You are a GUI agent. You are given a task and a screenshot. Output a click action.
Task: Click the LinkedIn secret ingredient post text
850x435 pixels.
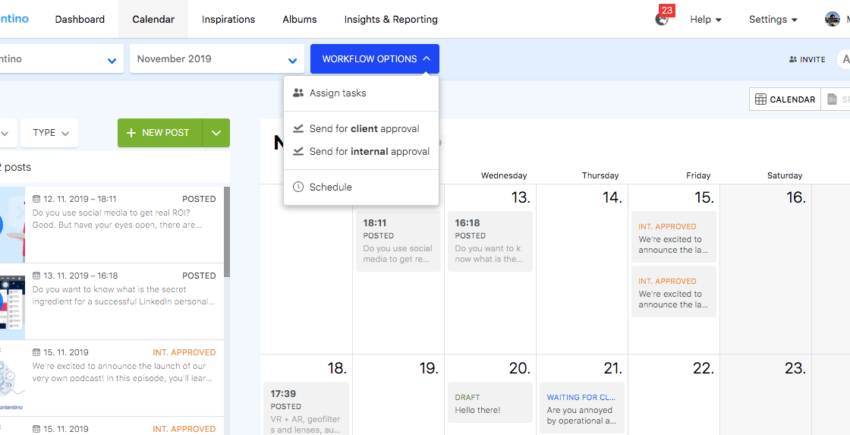(x=124, y=295)
